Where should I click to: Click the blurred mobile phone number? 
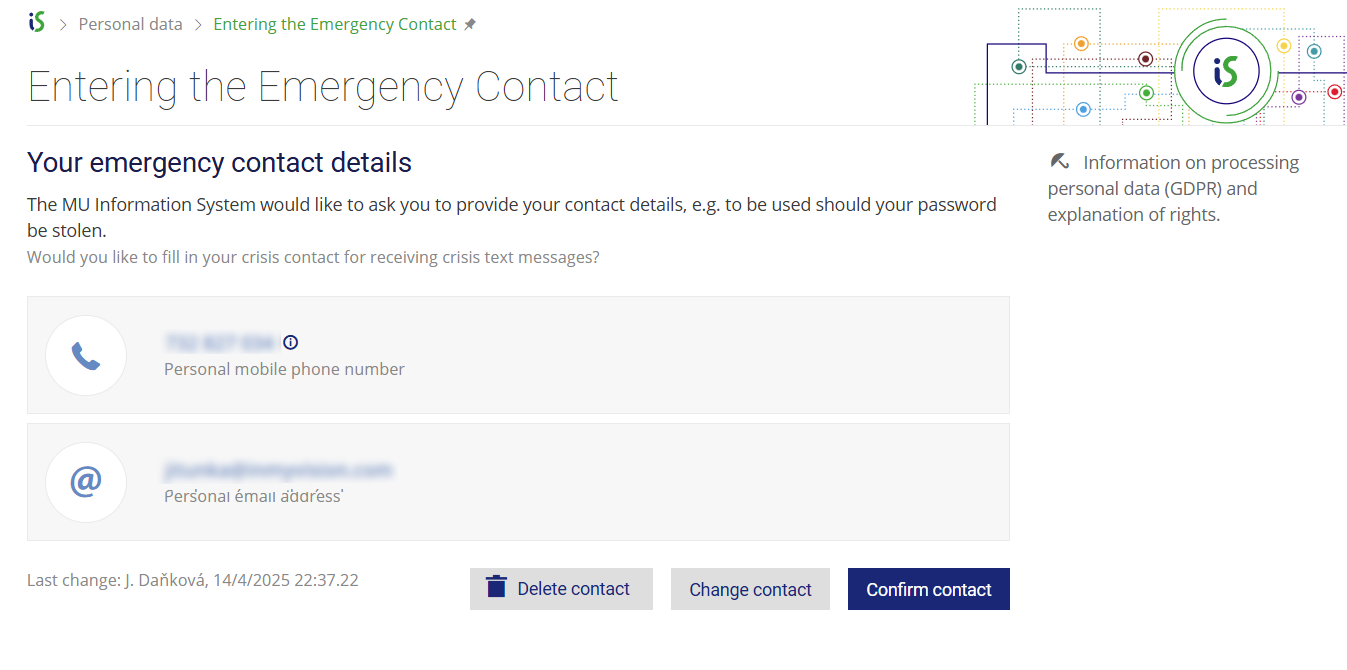[x=219, y=343]
